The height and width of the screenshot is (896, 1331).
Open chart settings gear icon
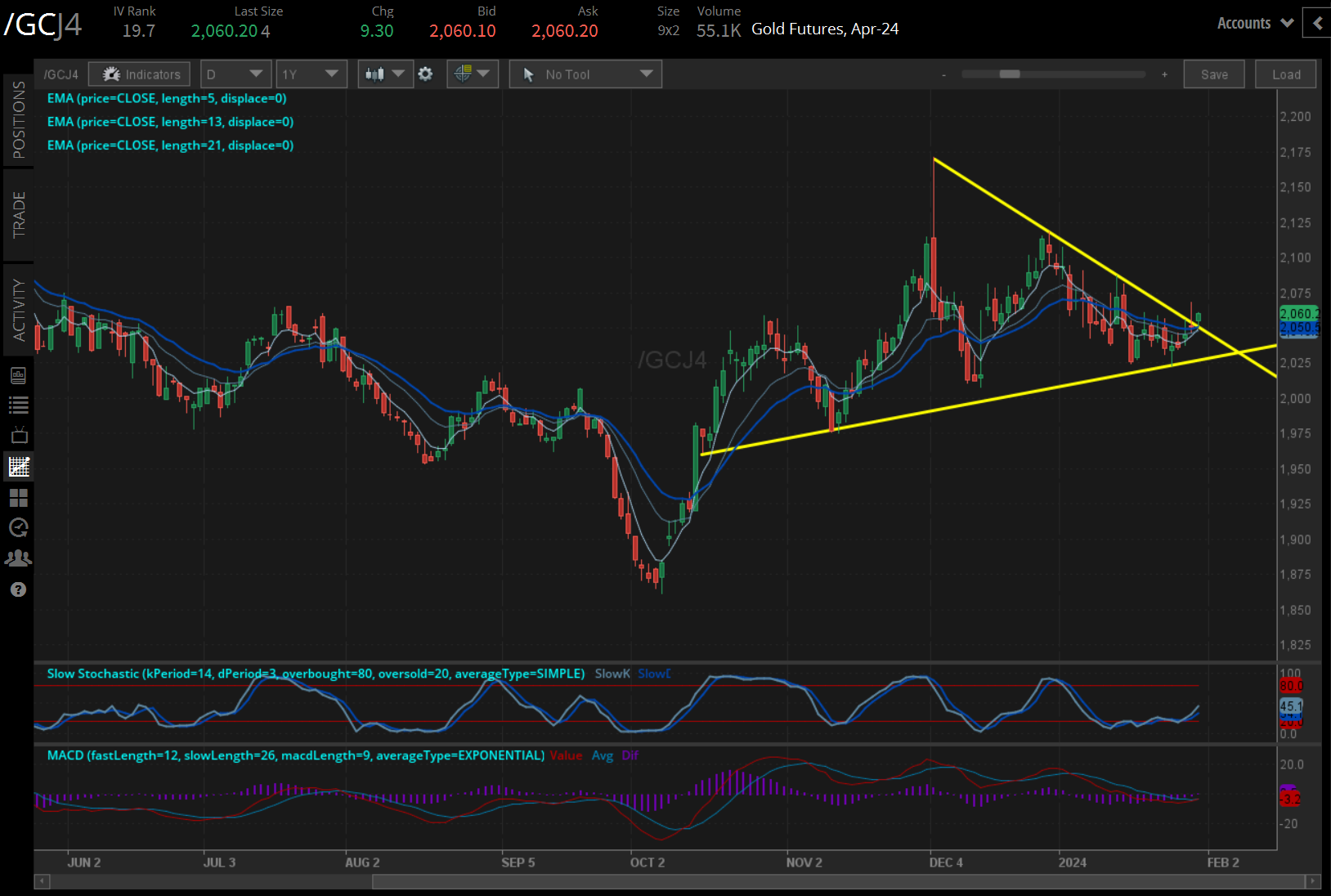coord(425,74)
